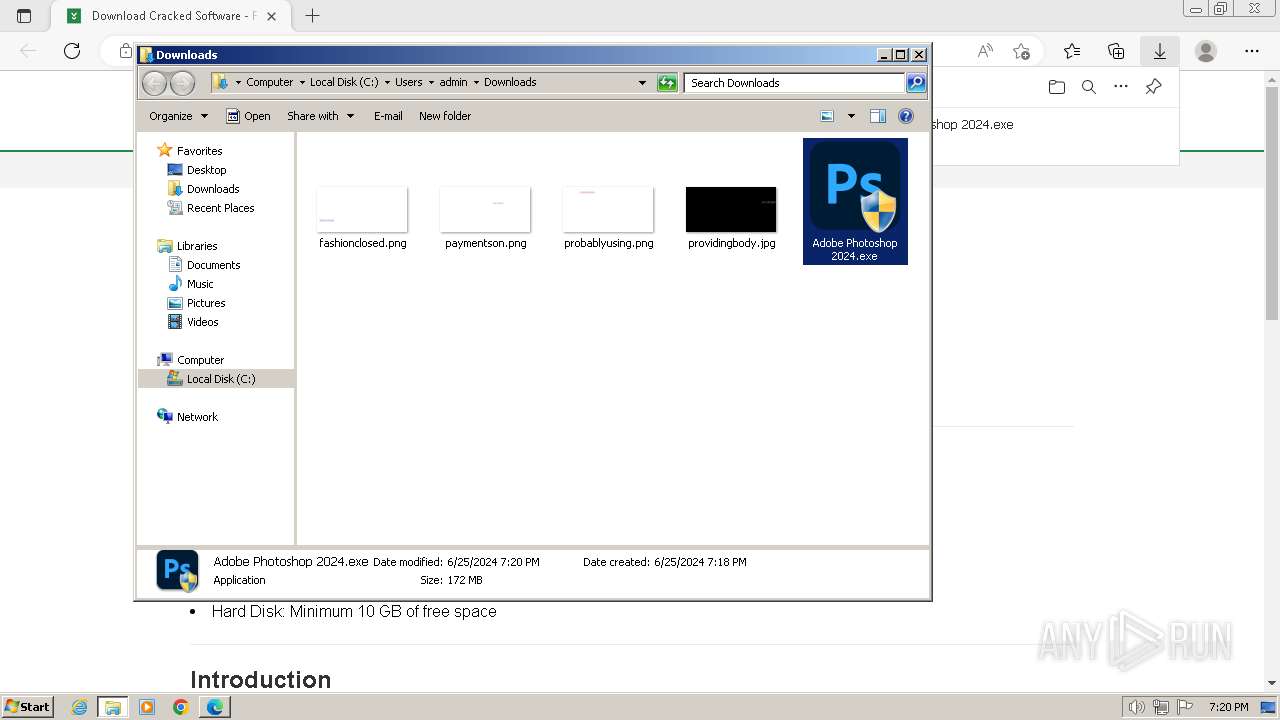Click the E-mail toolbar button
This screenshot has width=1280, height=720.
pos(388,116)
